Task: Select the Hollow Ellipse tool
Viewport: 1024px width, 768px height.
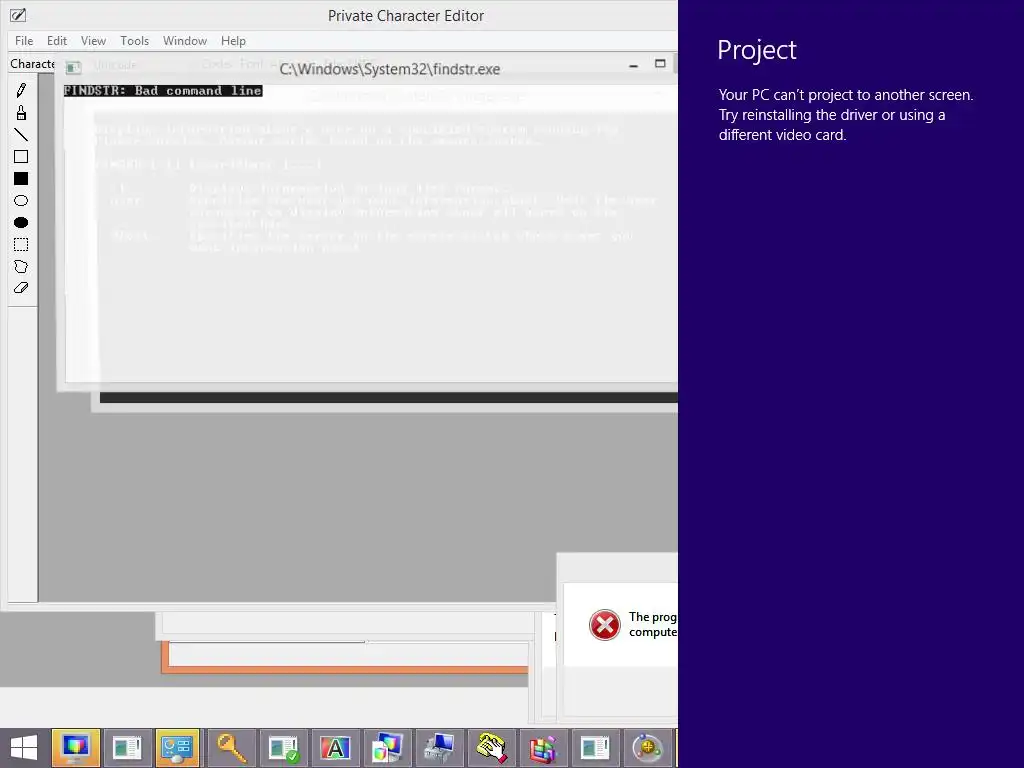Action: (x=21, y=200)
